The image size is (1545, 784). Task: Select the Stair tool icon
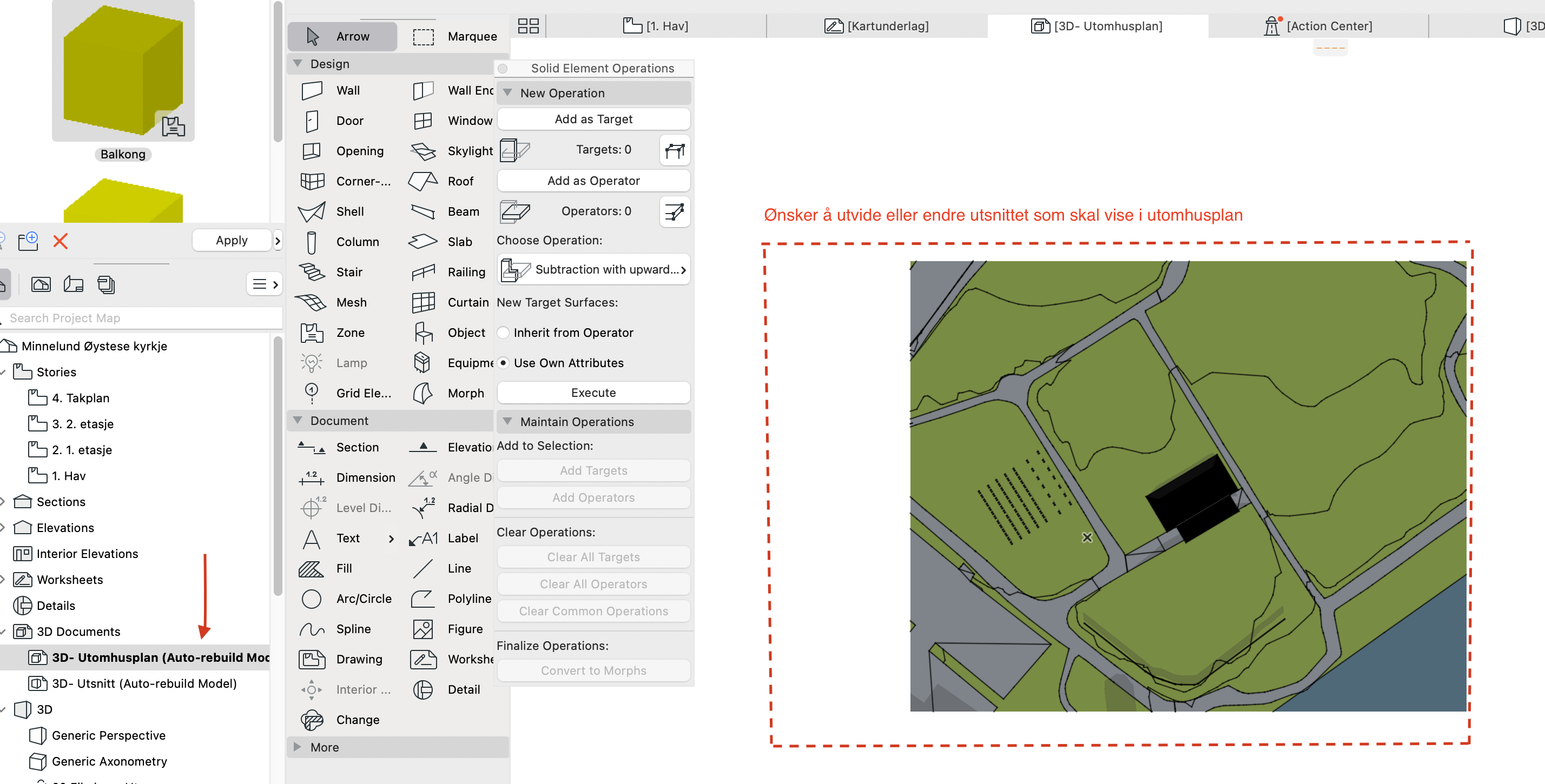(312, 272)
